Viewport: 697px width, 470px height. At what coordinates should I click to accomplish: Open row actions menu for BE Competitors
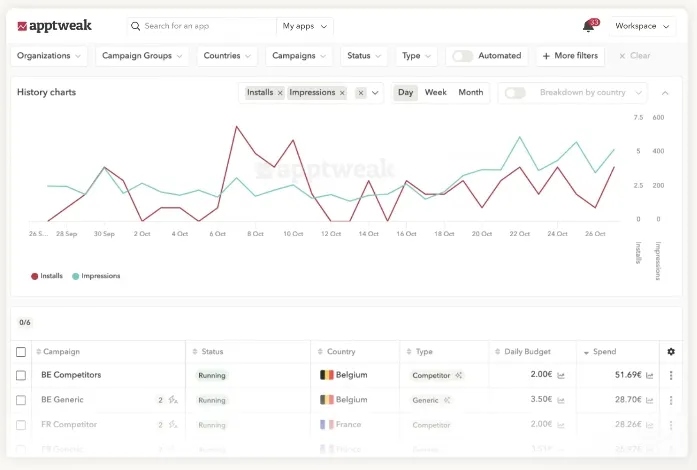click(671, 375)
